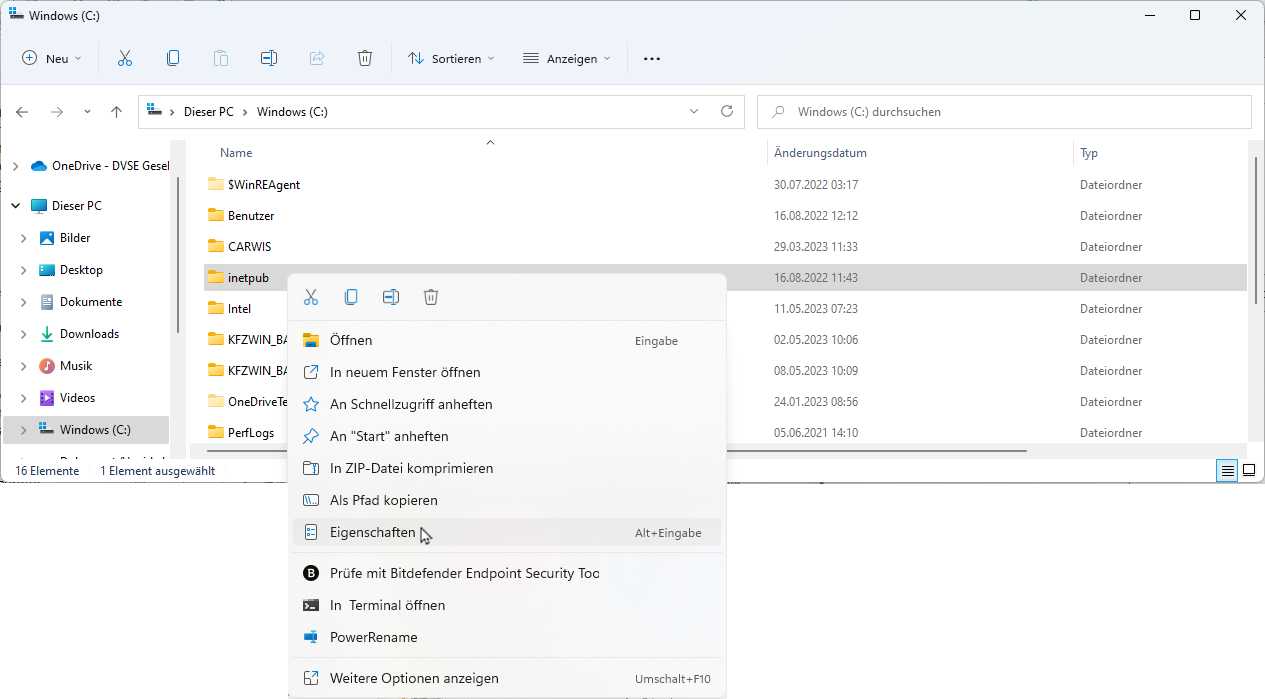Switch to details view icon in status bar
Screen dimensions: 1265x699
pyautogui.click(x=1227, y=470)
